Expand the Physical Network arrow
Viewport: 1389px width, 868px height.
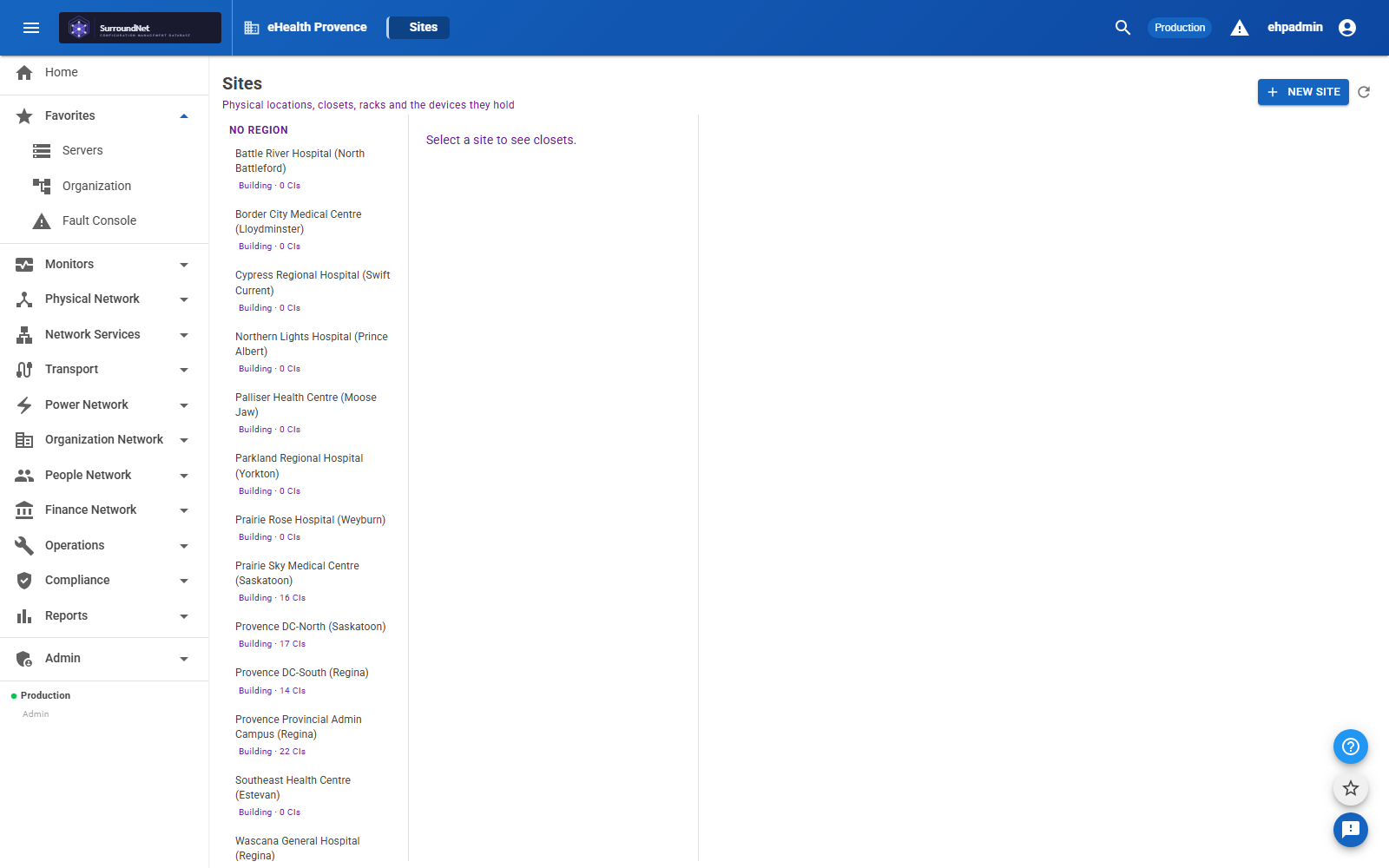(184, 299)
